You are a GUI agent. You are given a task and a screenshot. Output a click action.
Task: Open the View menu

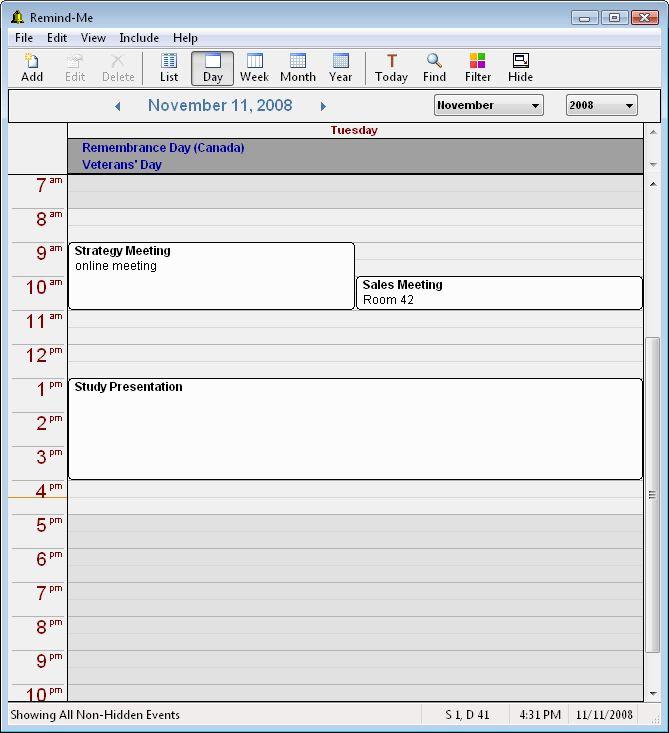click(93, 38)
